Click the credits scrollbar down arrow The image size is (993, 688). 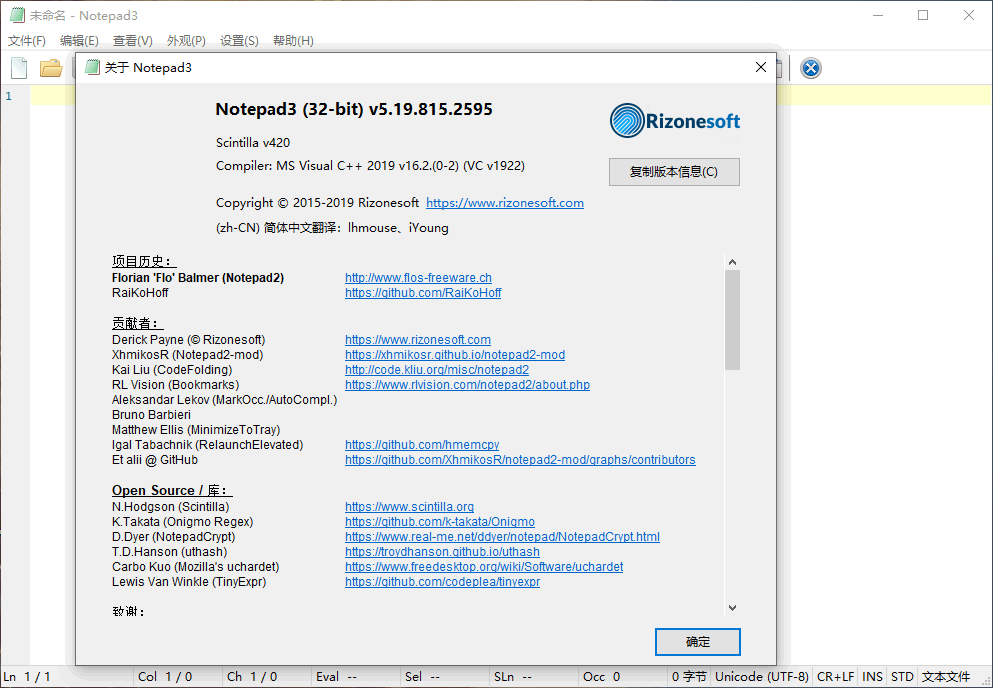point(732,608)
